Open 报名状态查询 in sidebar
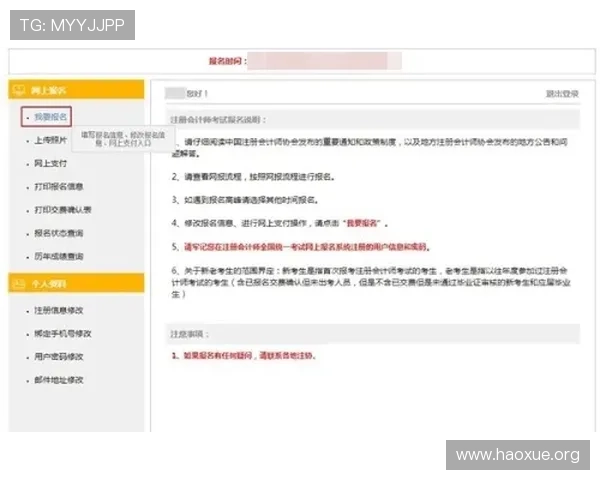Screen dimensions: 600x480 pyautogui.click(x=59, y=233)
